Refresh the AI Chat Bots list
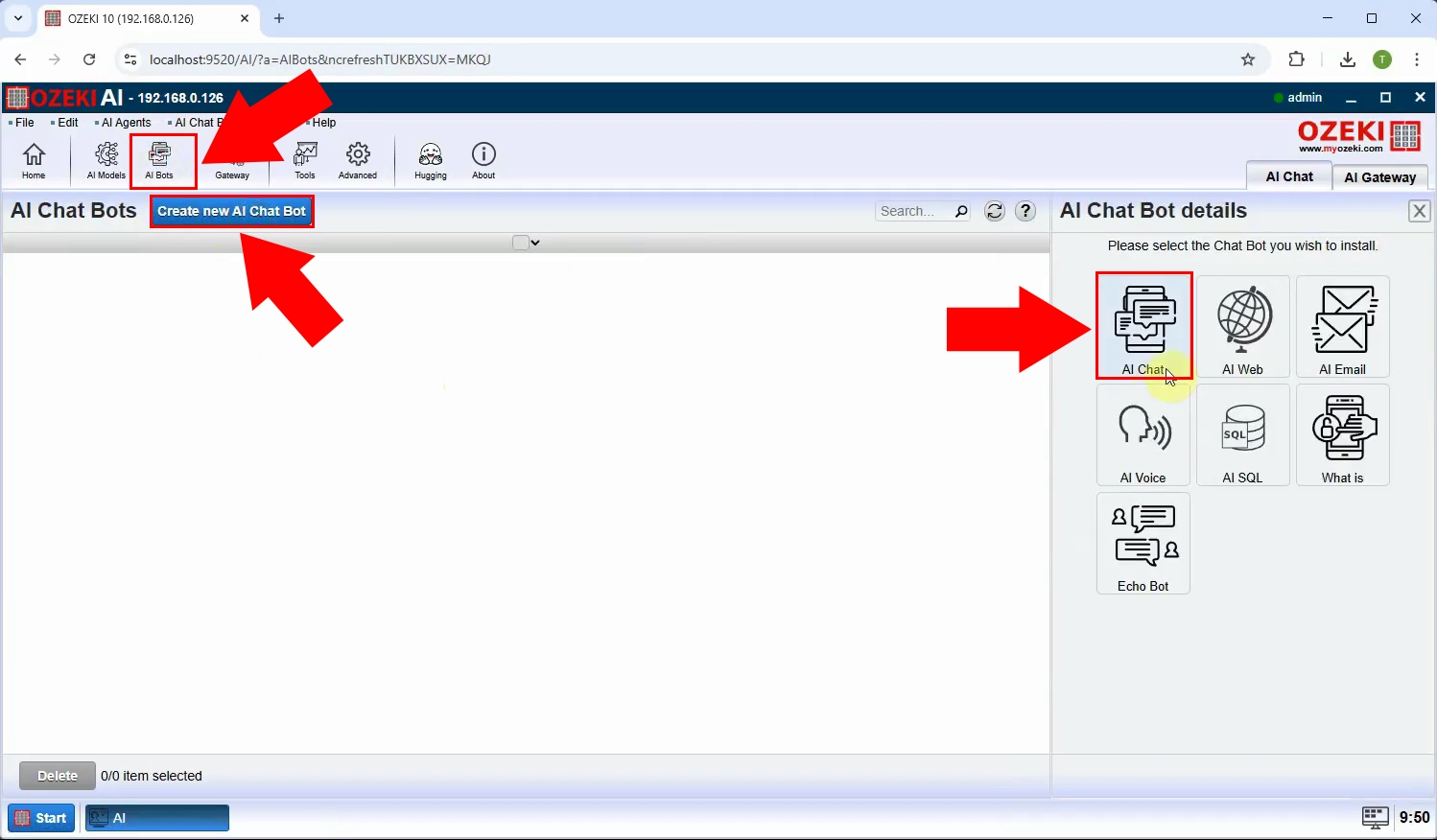Image resolution: width=1437 pixels, height=840 pixels. point(995,211)
